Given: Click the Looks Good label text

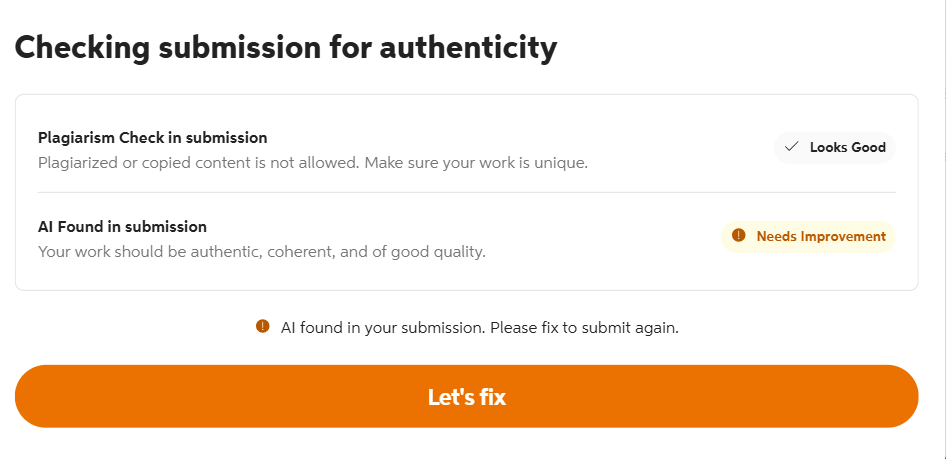Looking at the screenshot, I should point(847,147).
